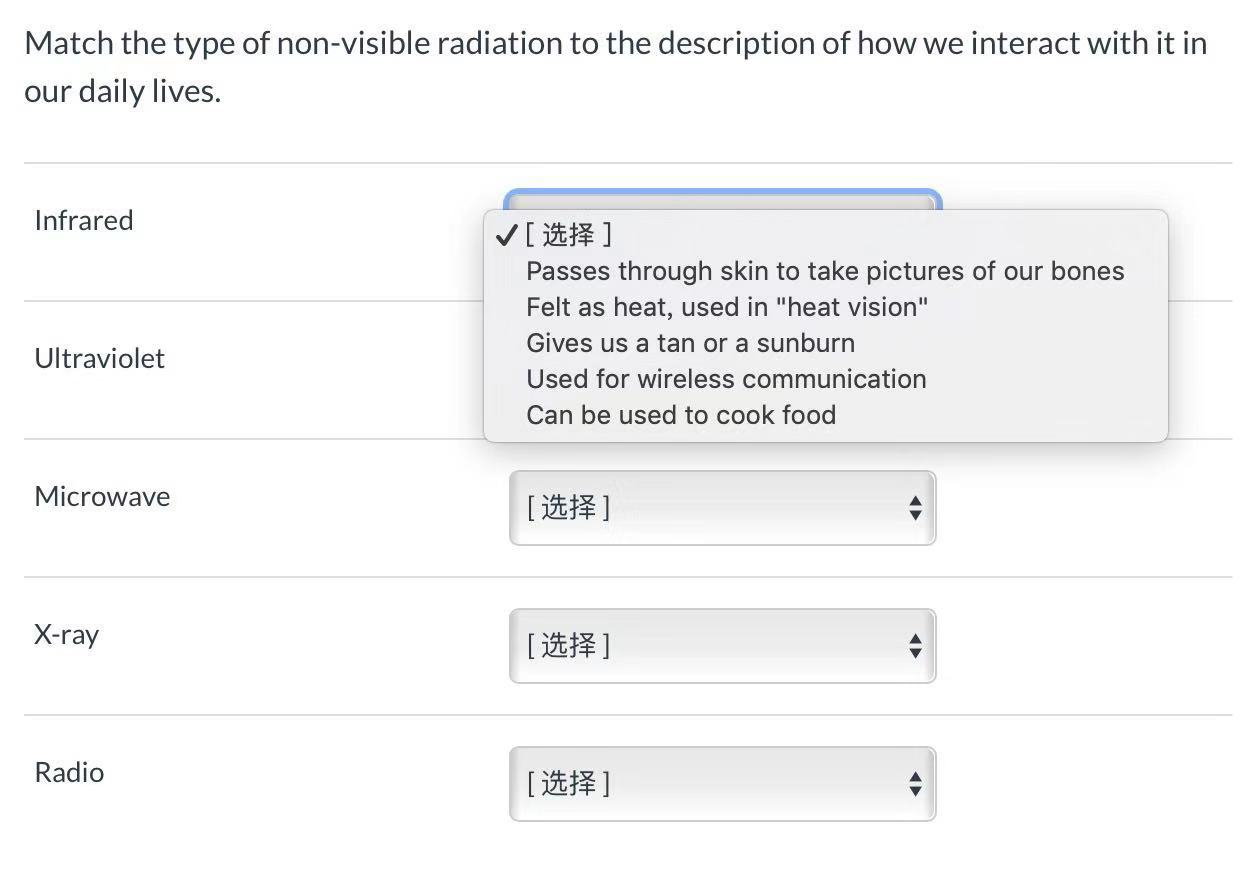The height and width of the screenshot is (890, 1243).
Task: Open the X-ray answer dropdown
Action: pos(721,646)
